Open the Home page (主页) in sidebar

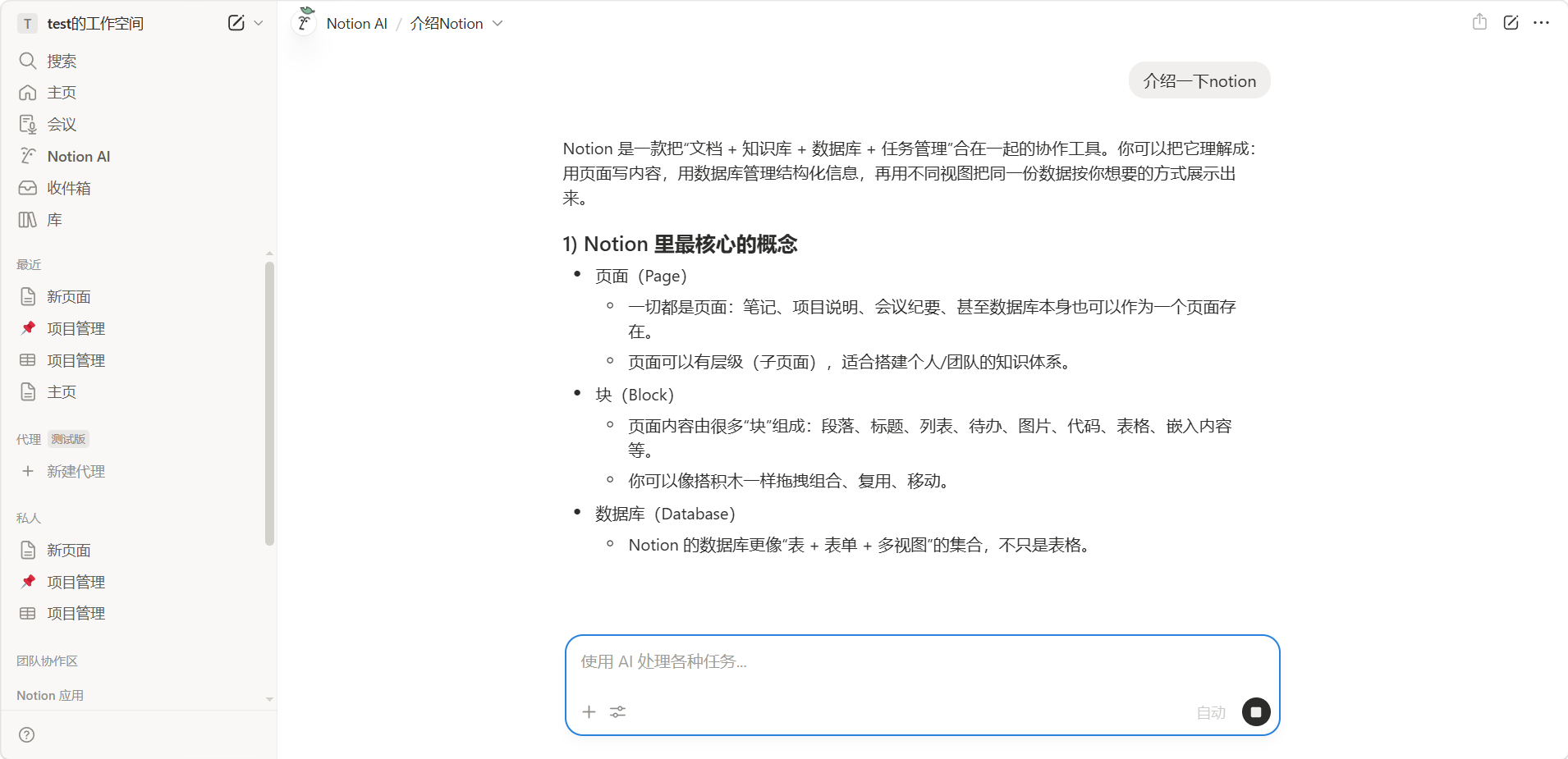[x=62, y=93]
